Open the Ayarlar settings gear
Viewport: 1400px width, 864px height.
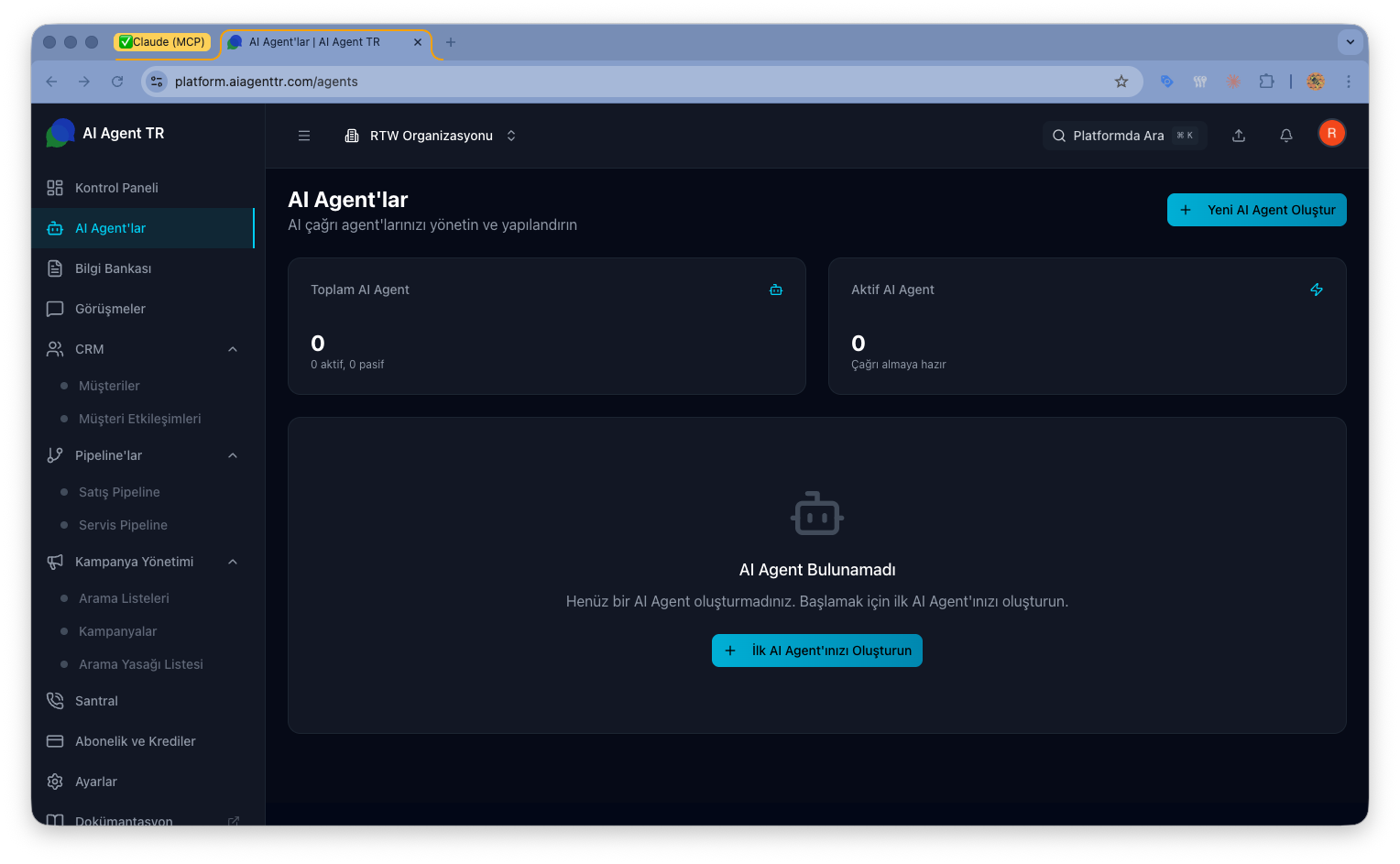coord(55,782)
